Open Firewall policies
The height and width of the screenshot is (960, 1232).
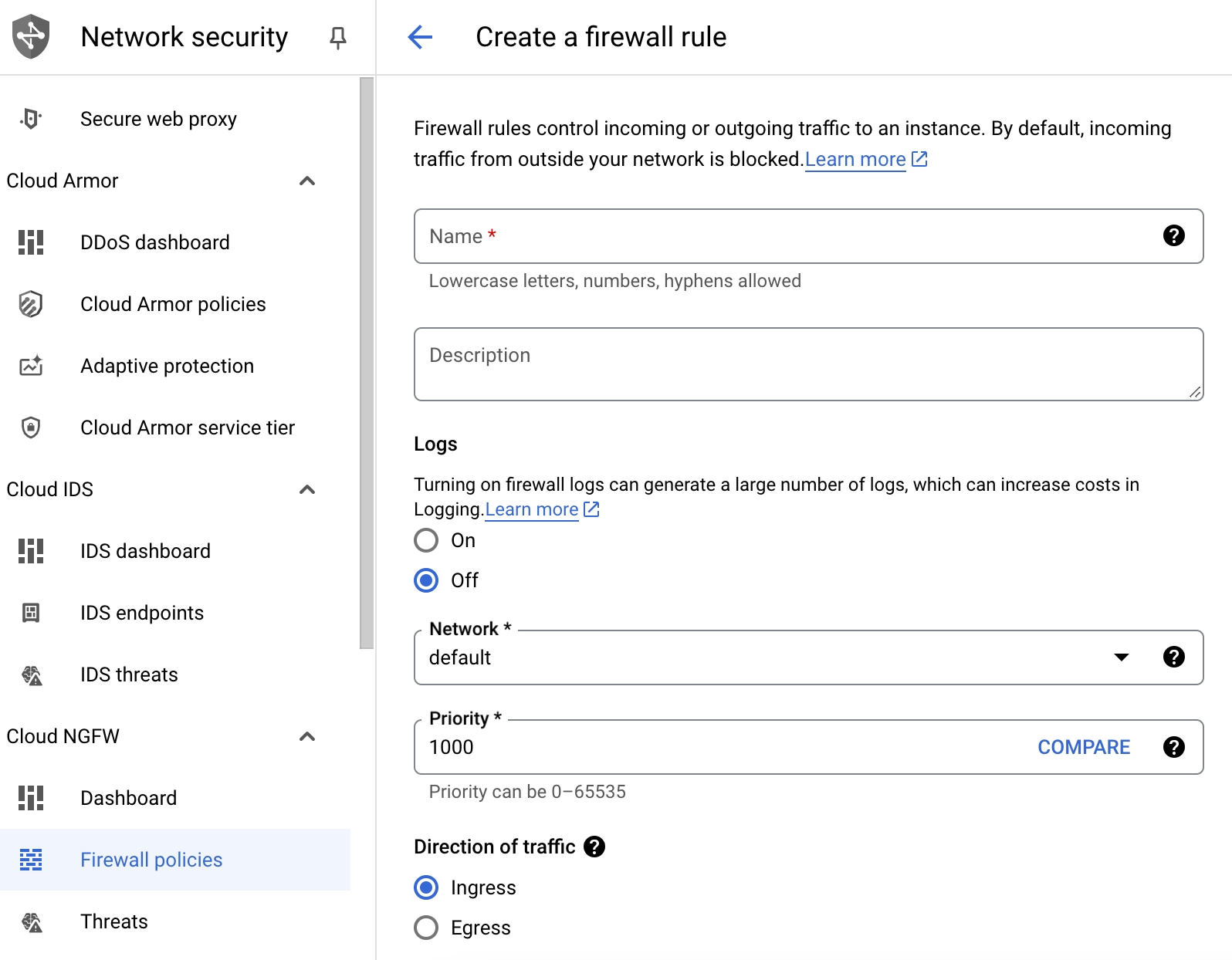pyautogui.click(x=151, y=860)
